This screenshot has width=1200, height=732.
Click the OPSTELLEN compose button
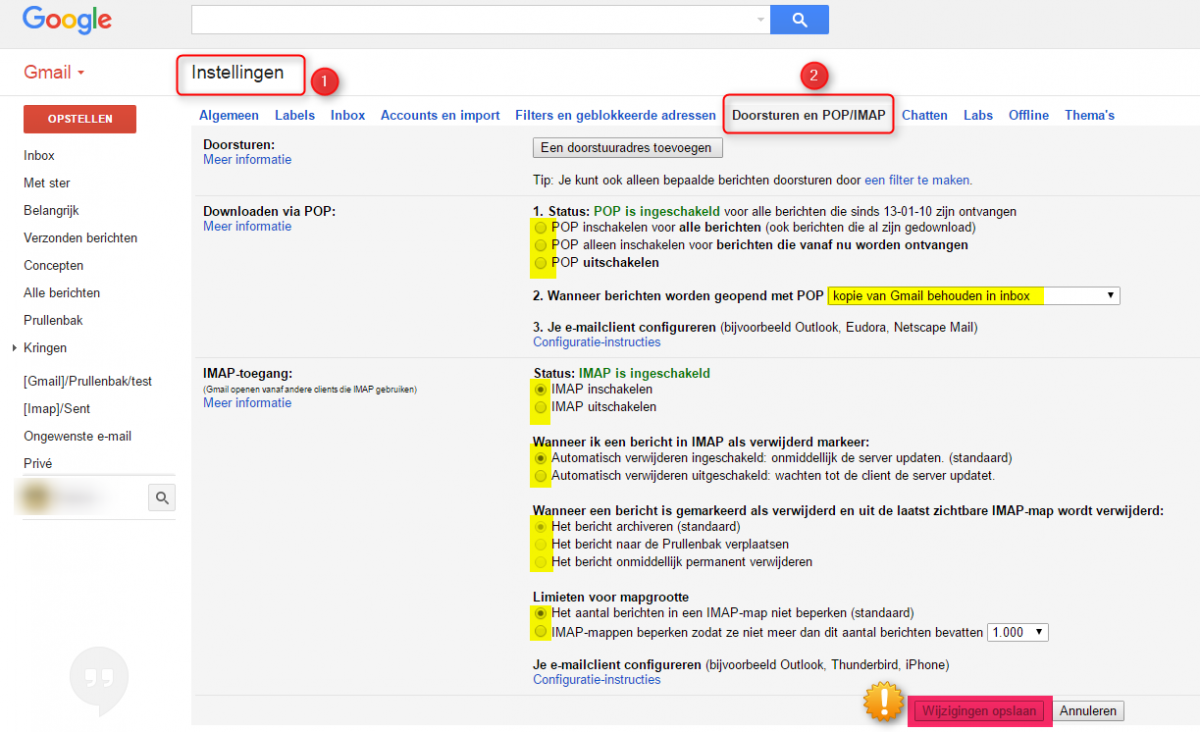pyautogui.click(x=80, y=119)
